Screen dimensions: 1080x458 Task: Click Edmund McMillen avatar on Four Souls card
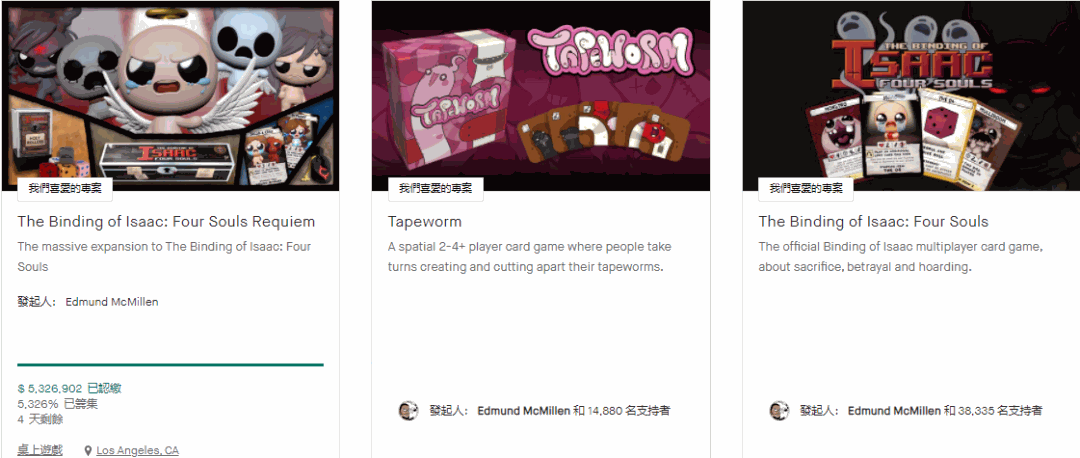(778, 410)
